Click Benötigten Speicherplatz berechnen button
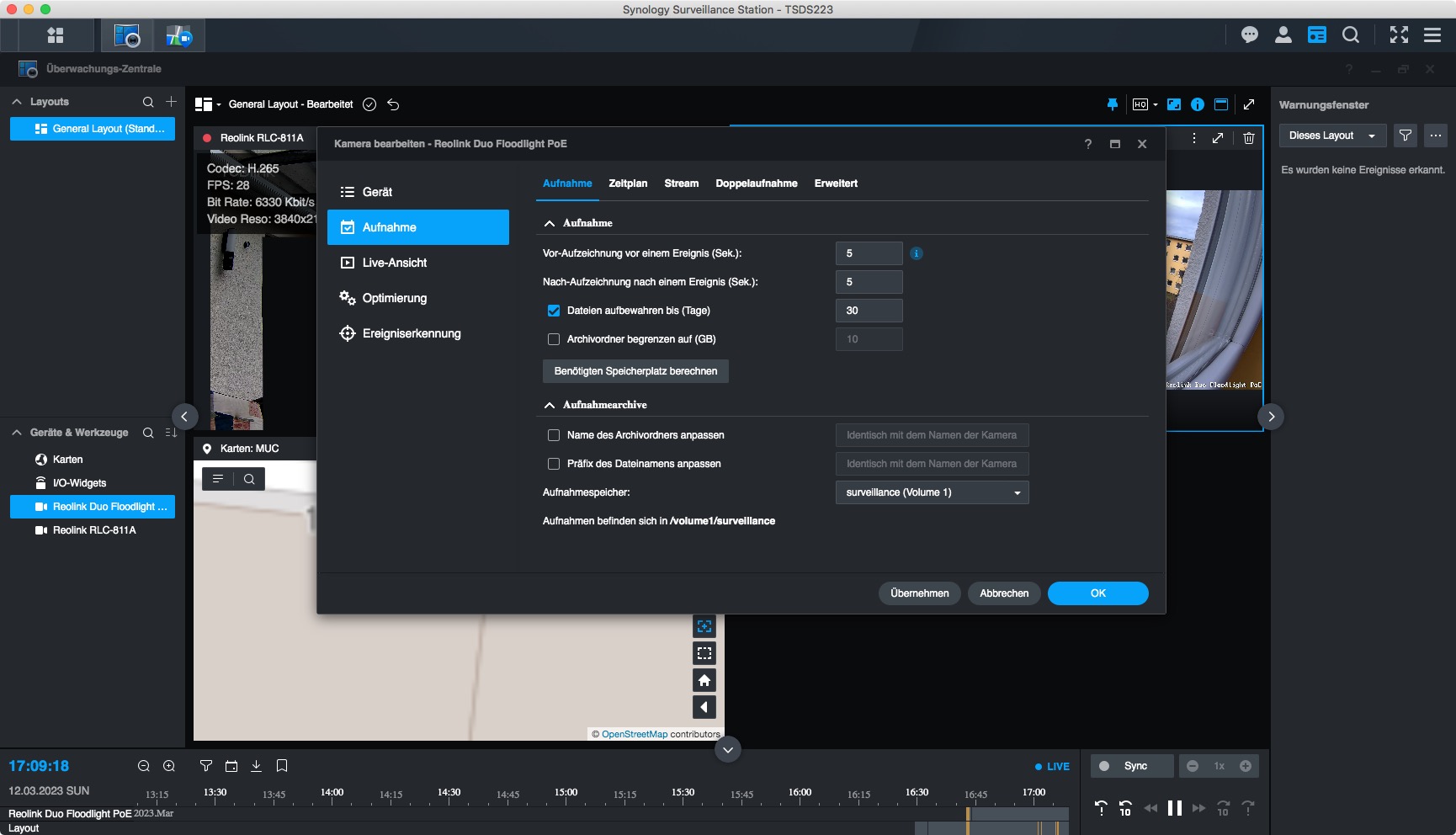Image resolution: width=1456 pixels, height=835 pixels. click(x=635, y=371)
